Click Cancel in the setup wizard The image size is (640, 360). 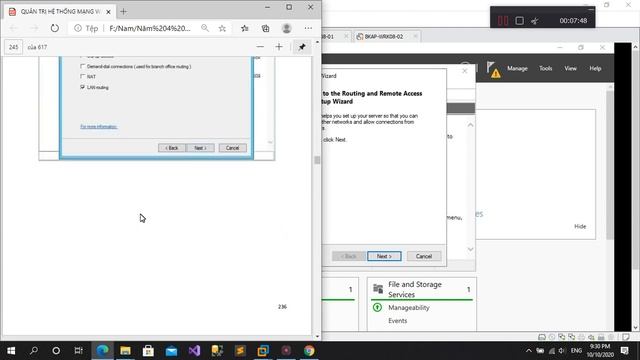point(424,256)
